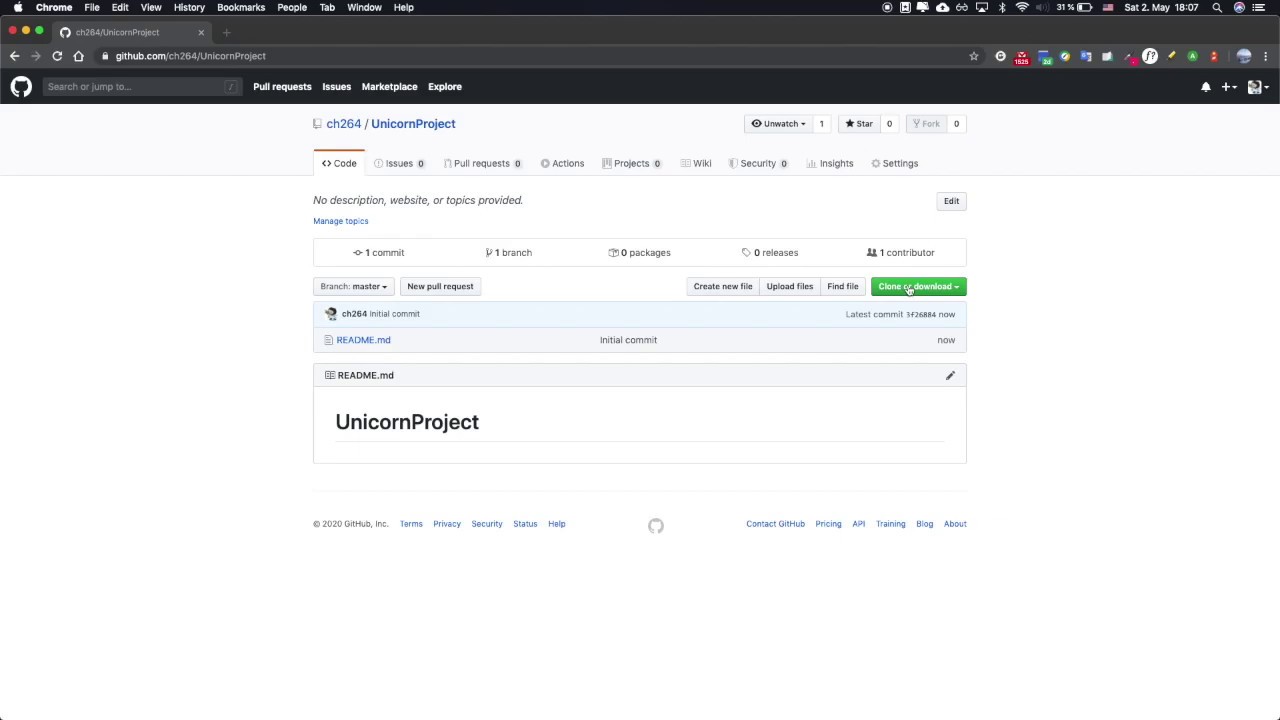This screenshot has height=720, width=1280.
Task: Open the Chrome History menu
Action: click(189, 7)
